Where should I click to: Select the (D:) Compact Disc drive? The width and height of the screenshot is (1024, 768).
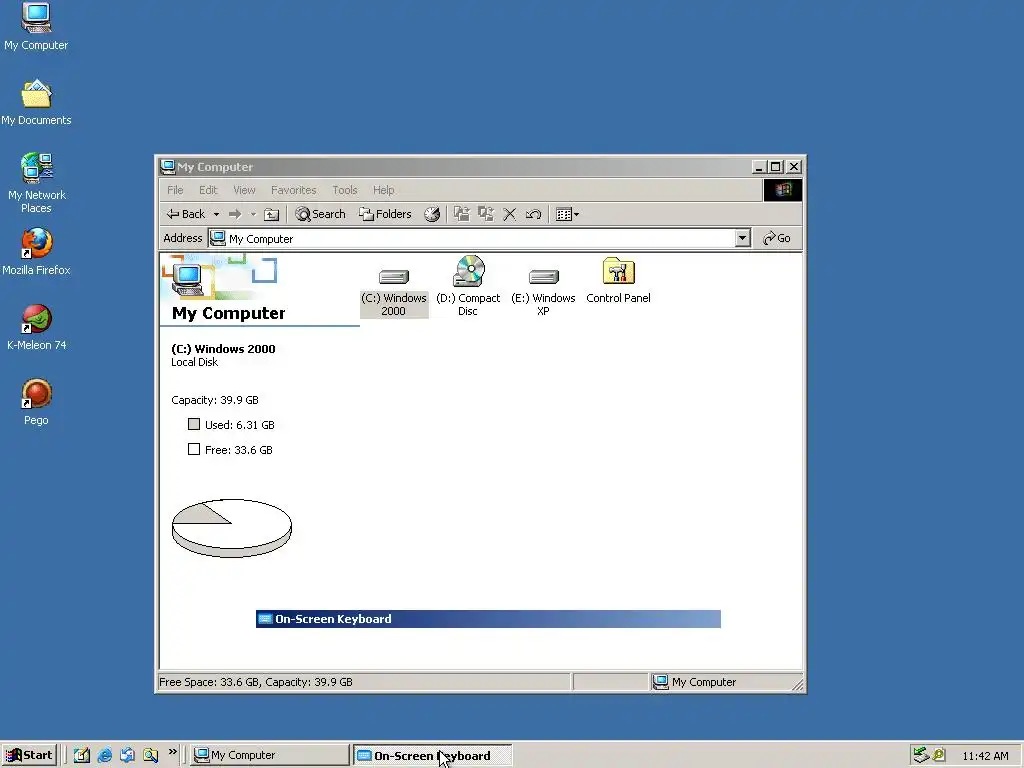pos(468,286)
